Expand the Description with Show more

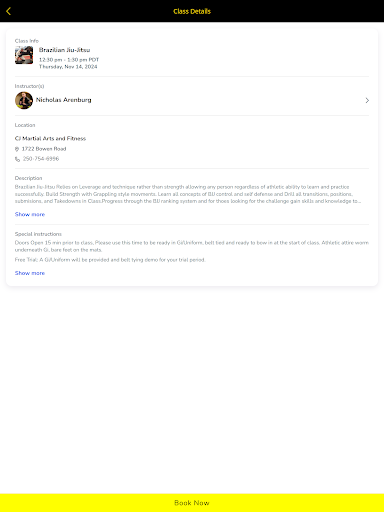[x=30, y=214]
